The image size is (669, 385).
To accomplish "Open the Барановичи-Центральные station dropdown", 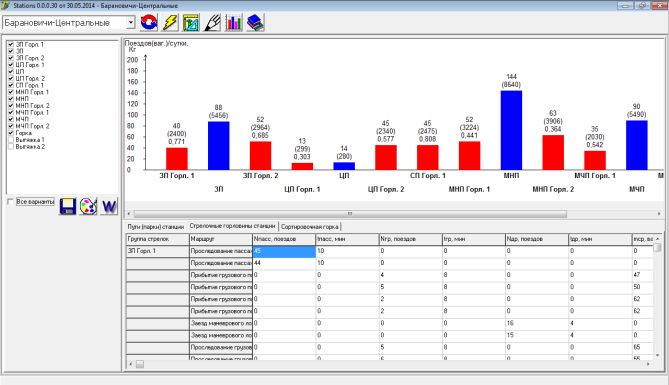I will point(131,23).
